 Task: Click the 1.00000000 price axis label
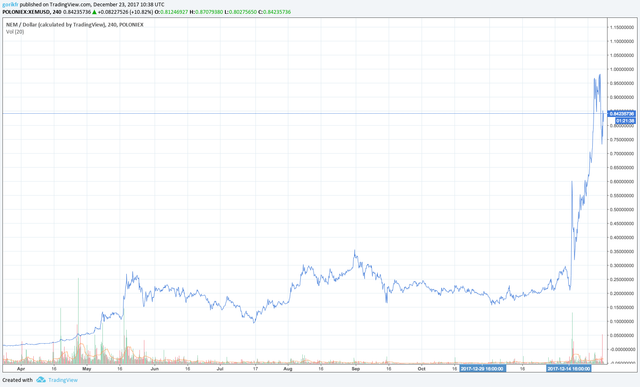point(622,69)
